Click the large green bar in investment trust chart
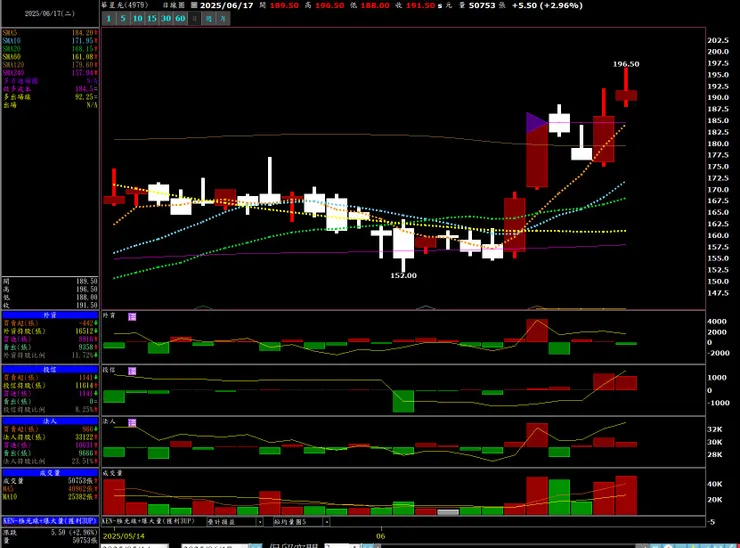The width and height of the screenshot is (740, 548). [404, 401]
